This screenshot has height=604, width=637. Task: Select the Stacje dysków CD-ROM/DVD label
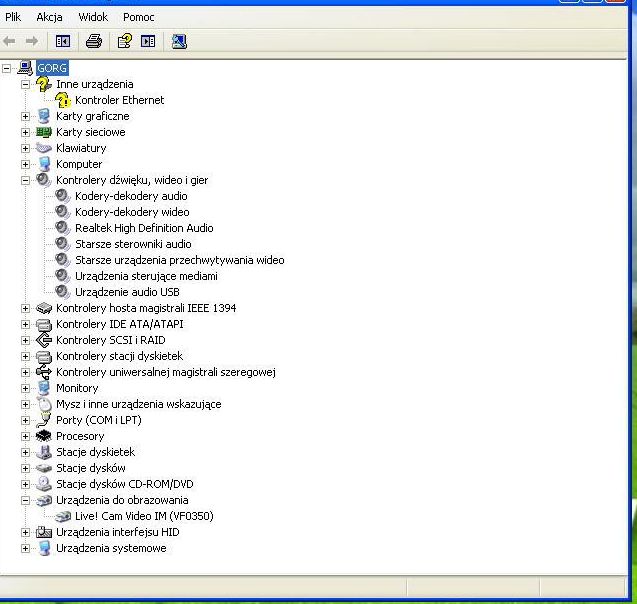(x=125, y=484)
